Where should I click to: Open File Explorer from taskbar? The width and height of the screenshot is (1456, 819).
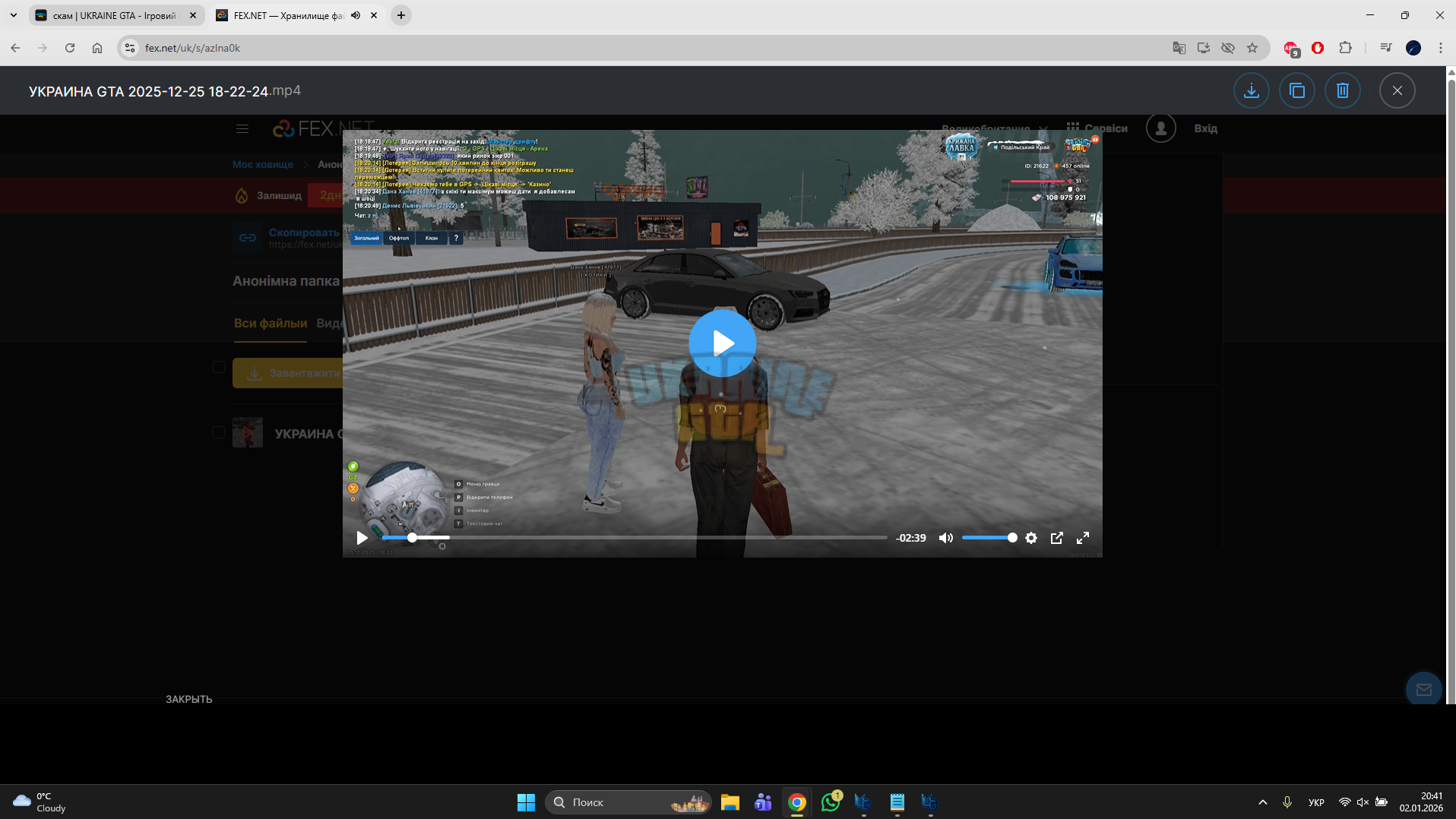click(730, 802)
